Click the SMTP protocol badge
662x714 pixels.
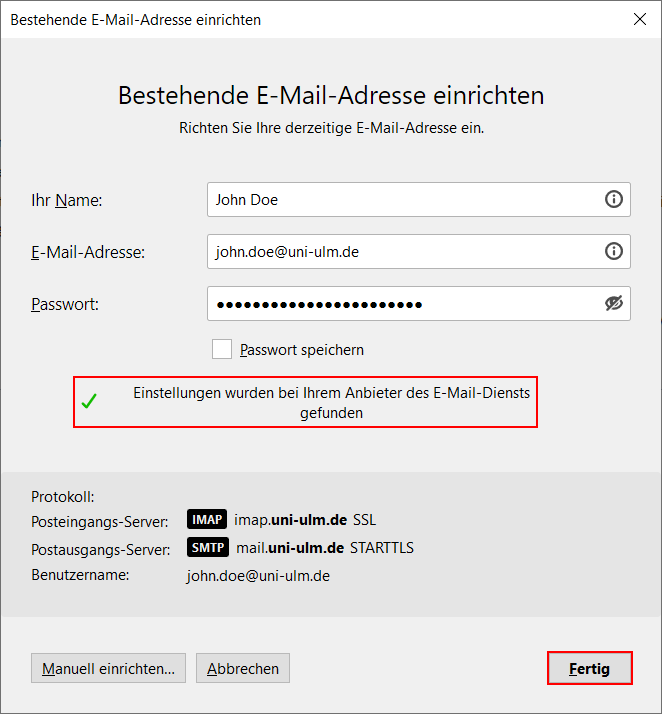pyautogui.click(x=207, y=548)
